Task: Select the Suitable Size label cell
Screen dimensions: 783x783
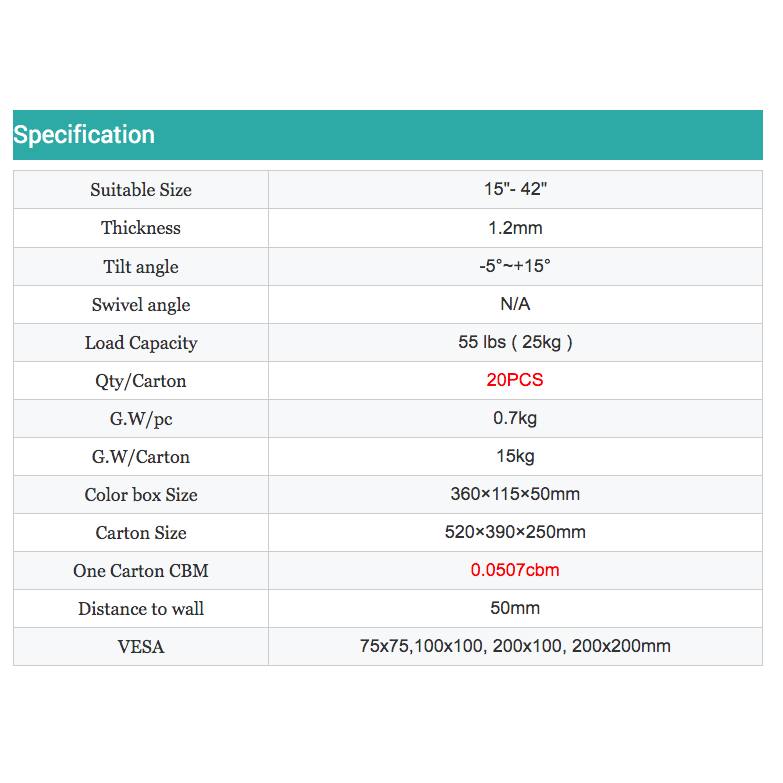Action: 141,190
